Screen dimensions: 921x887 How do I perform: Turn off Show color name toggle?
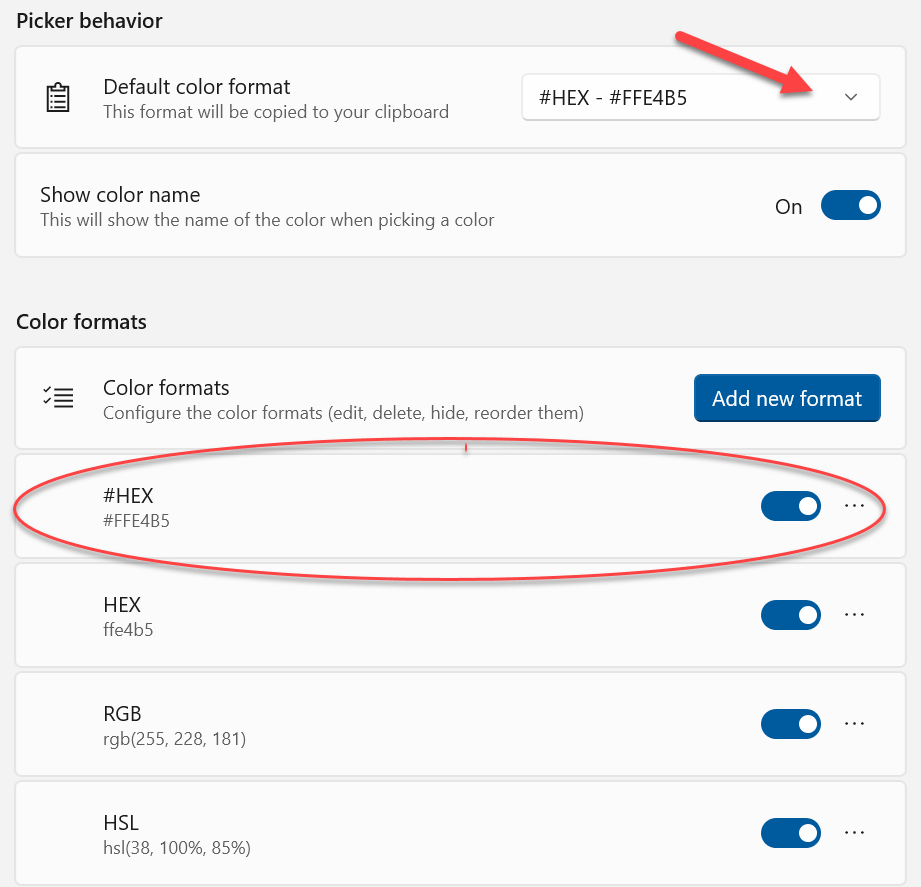tap(850, 206)
